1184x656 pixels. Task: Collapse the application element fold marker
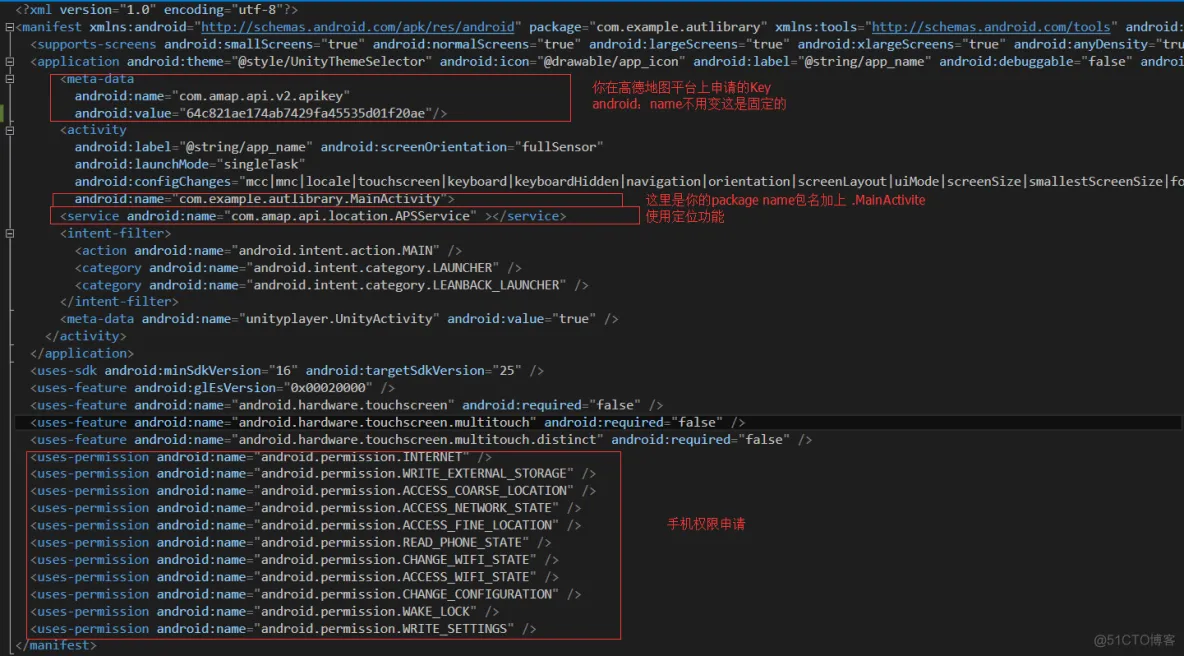tap(9, 62)
